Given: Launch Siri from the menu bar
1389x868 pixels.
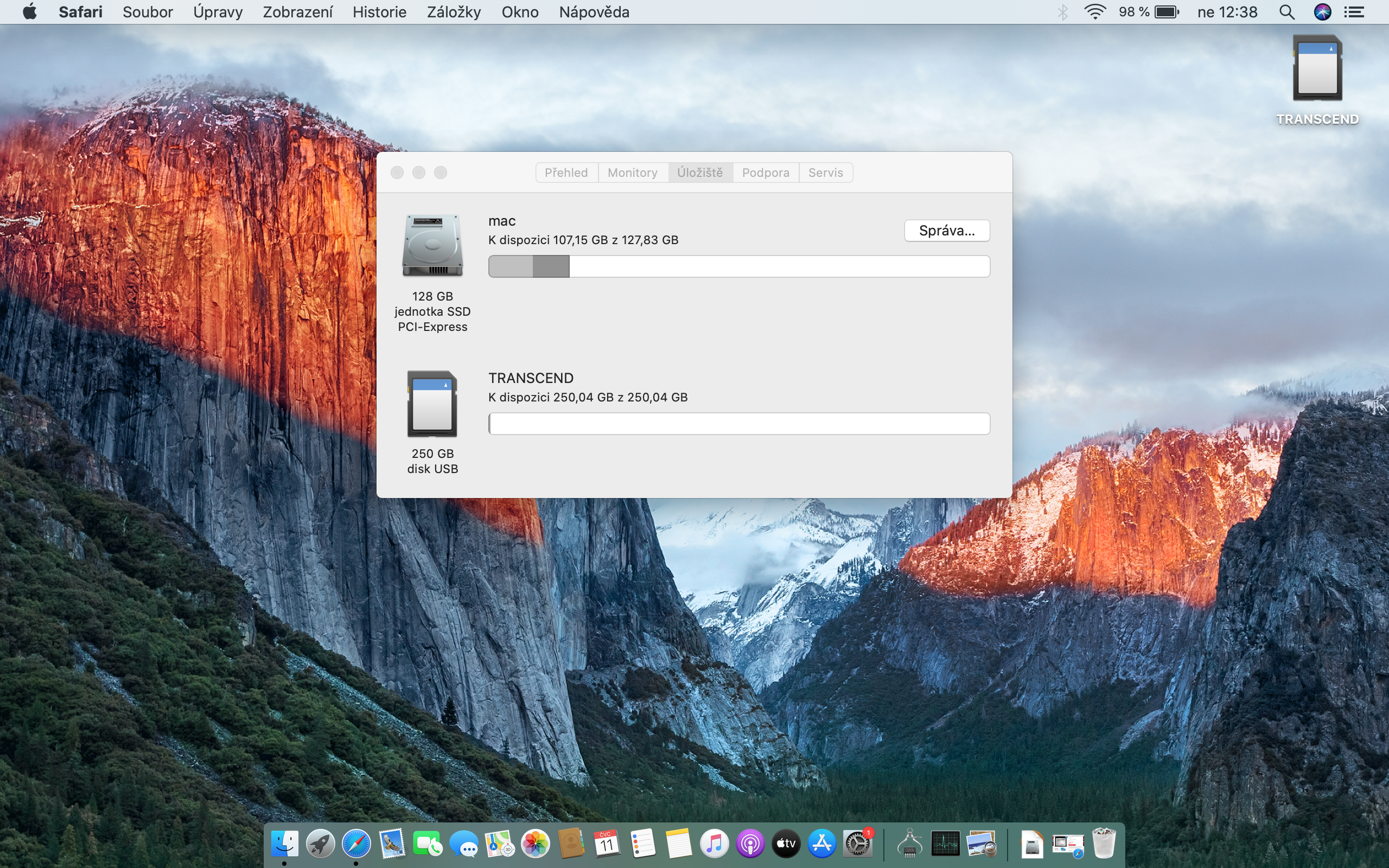Looking at the screenshot, I should pyautogui.click(x=1322, y=12).
